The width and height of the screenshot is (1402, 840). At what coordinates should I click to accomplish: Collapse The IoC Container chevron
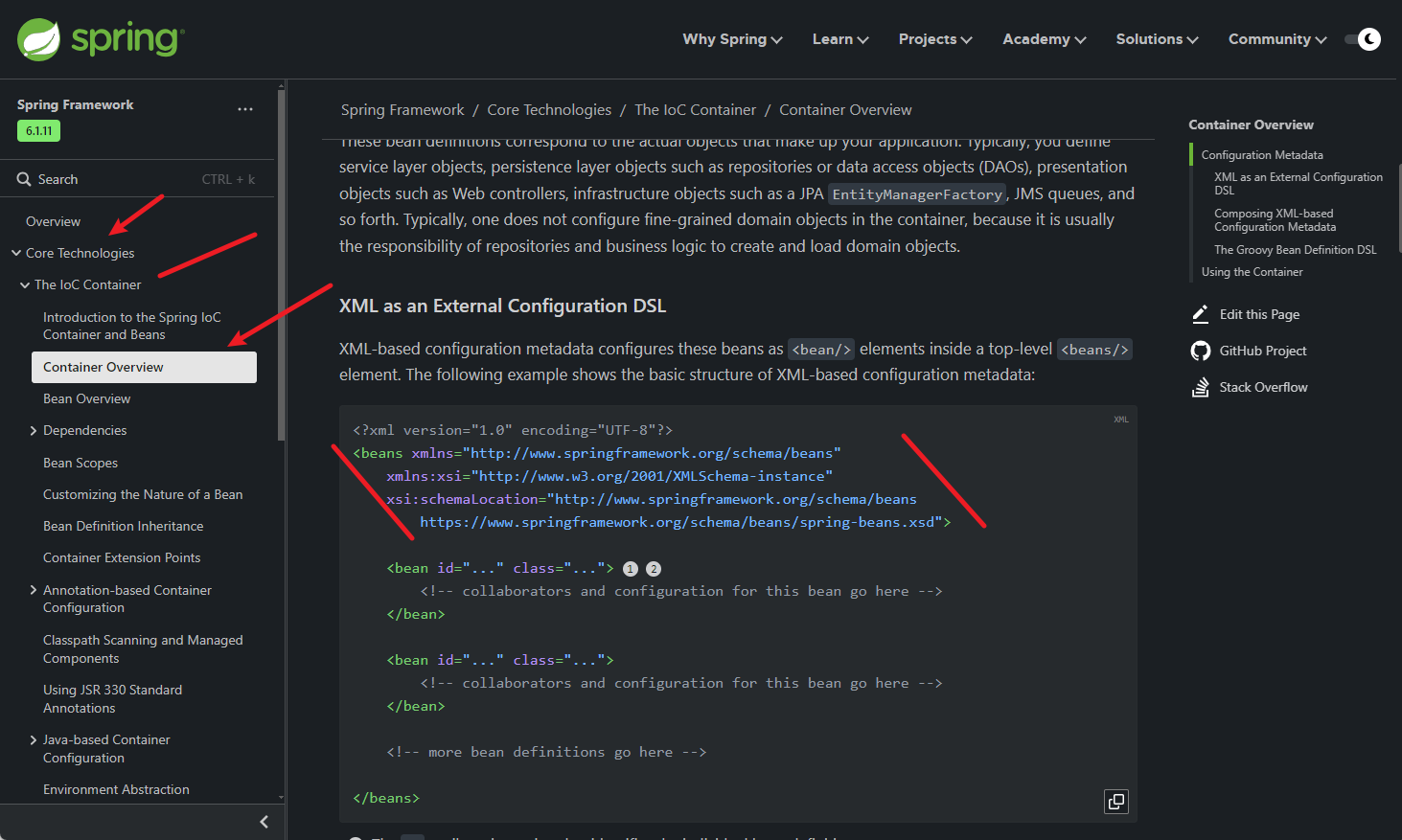tap(25, 284)
